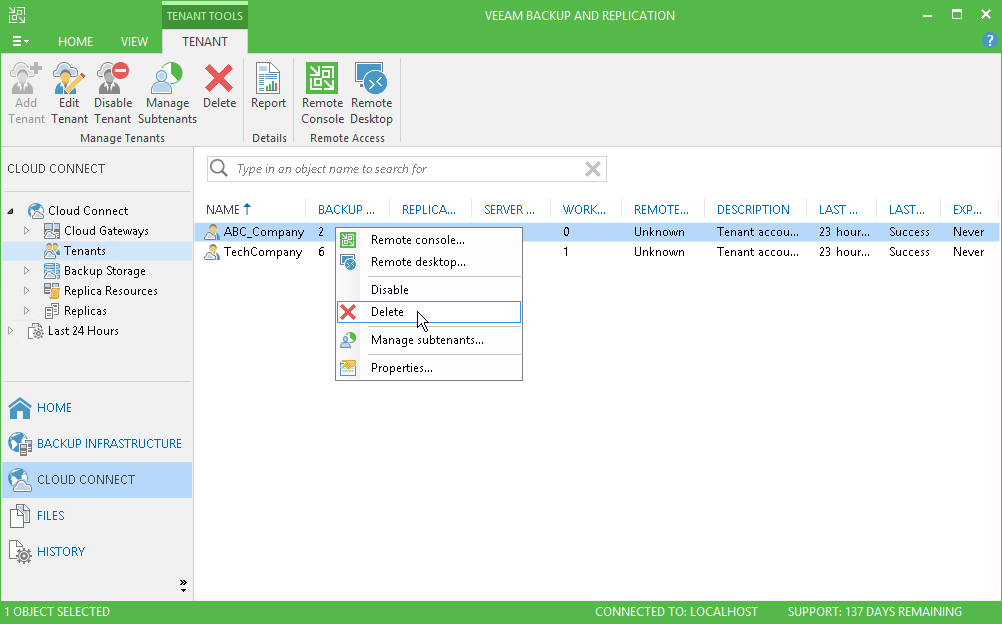
Task: Select Backup Storage in the tree
Action: [104, 270]
